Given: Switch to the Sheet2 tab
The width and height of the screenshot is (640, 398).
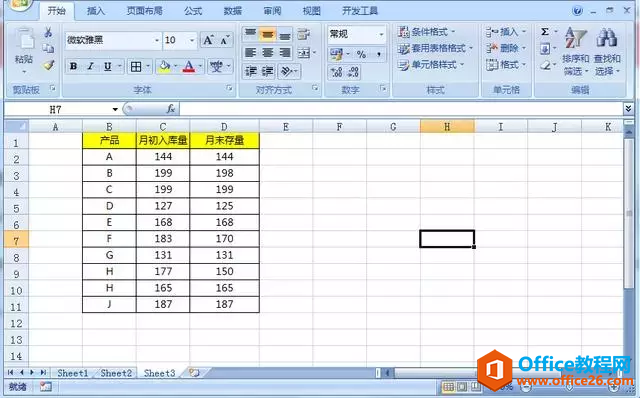Looking at the screenshot, I should pyautogui.click(x=116, y=373).
